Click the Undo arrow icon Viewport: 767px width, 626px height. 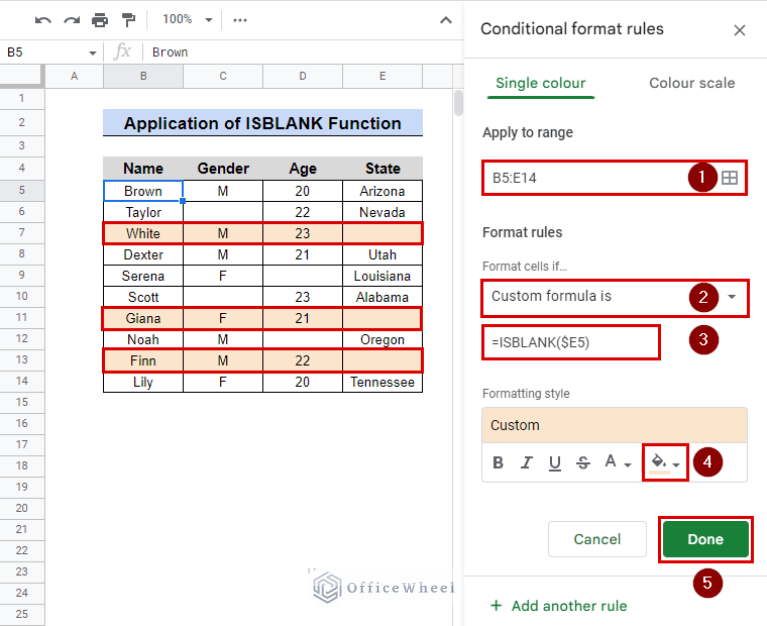coord(43,20)
